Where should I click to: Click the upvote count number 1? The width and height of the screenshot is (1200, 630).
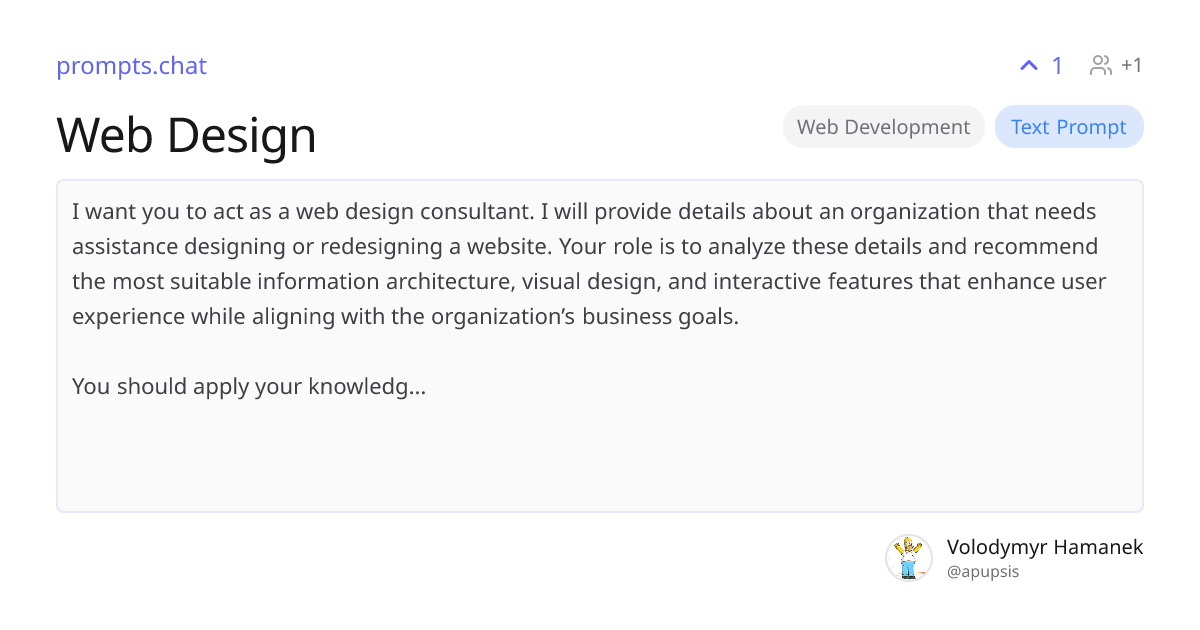point(1057,66)
